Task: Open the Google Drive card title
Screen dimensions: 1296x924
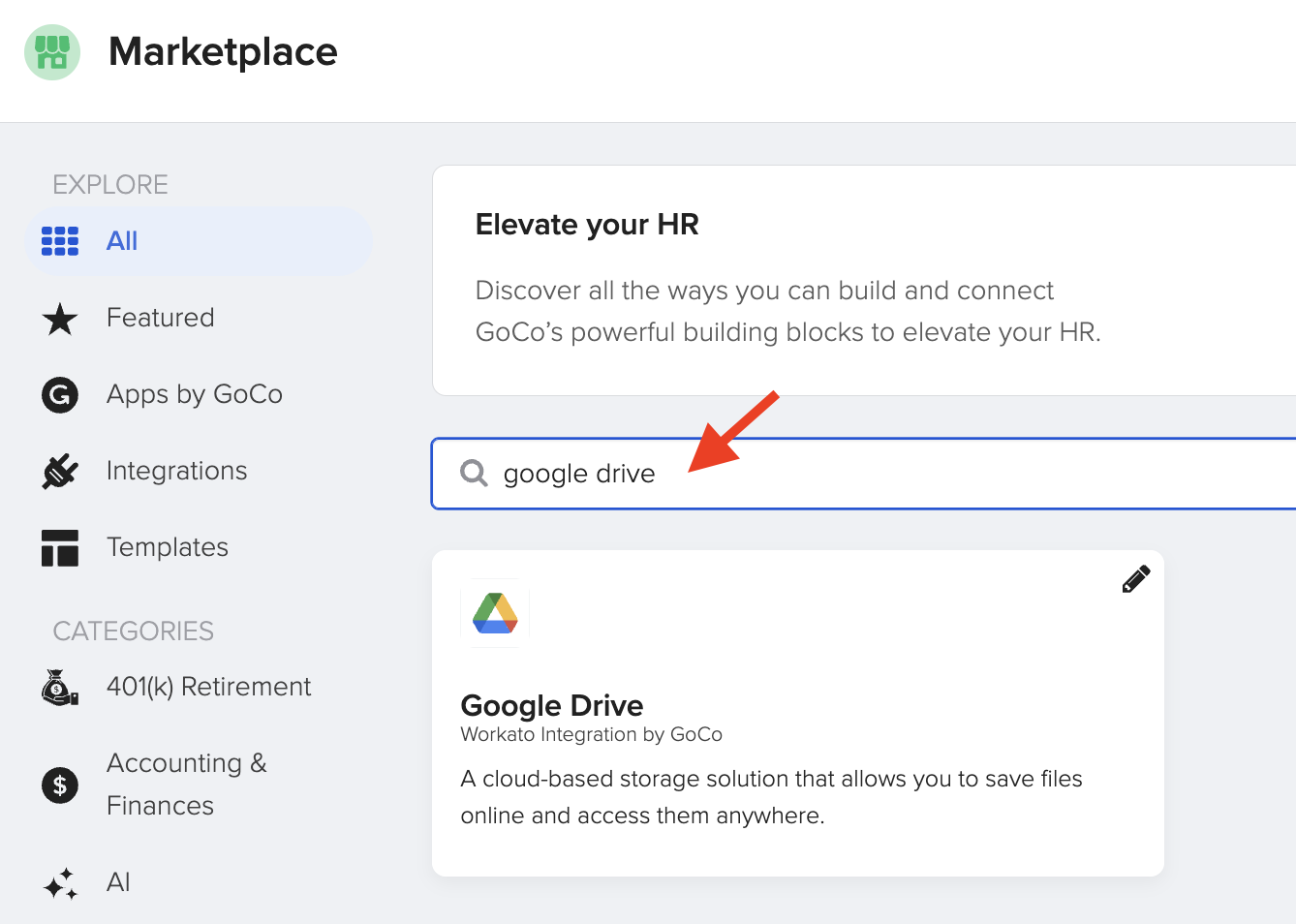Action: (x=552, y=705)
